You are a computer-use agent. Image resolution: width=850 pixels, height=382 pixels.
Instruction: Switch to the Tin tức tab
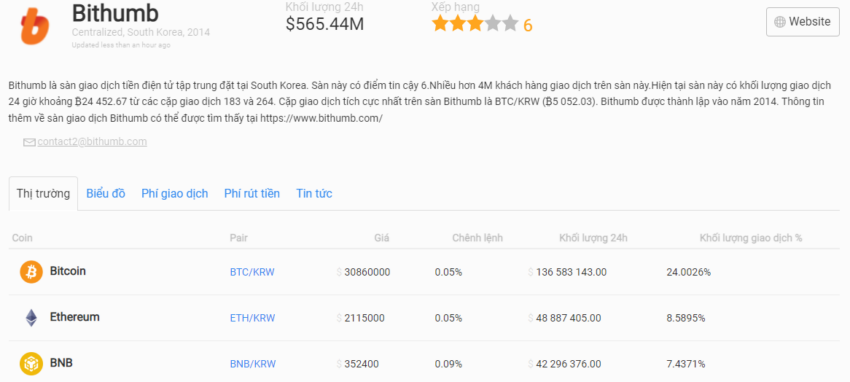(x=314, y=193)
